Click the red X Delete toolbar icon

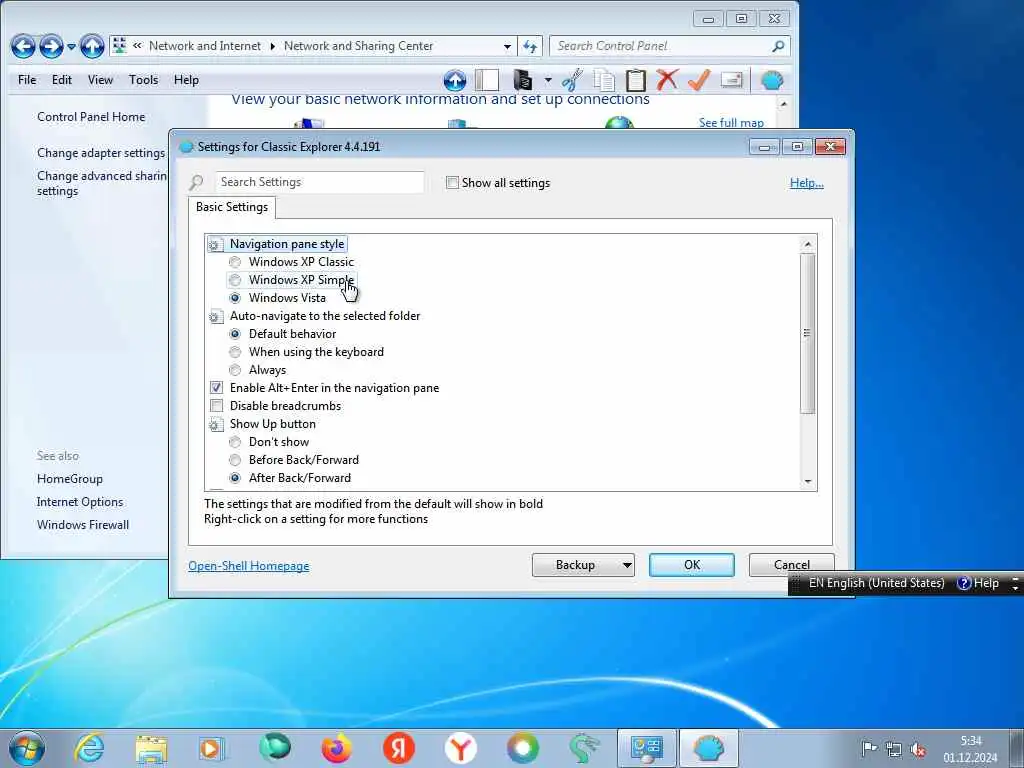tap(667, 80)
